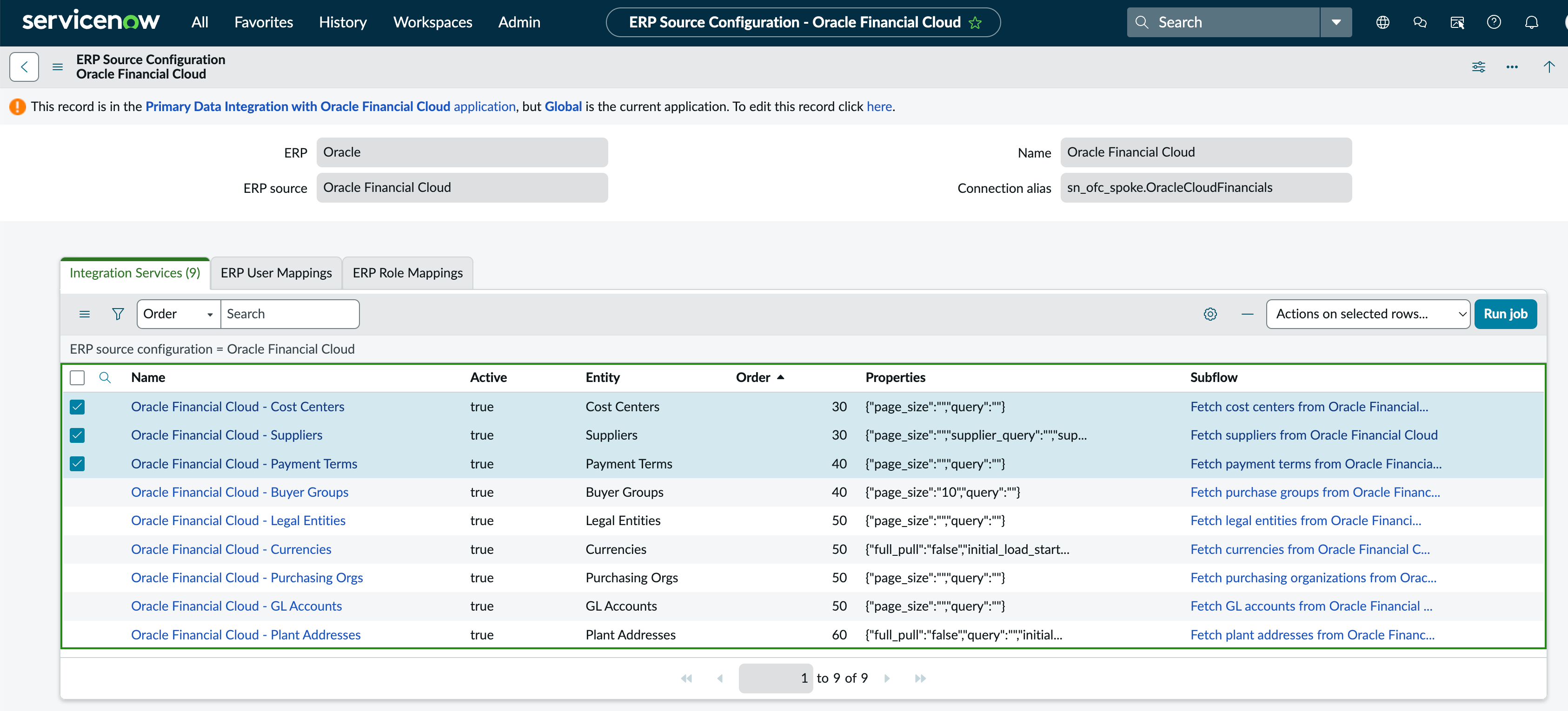Open Fetch currencies from Oracle Financial subflow
The image size is (1568, 711).
[1310, 549]
